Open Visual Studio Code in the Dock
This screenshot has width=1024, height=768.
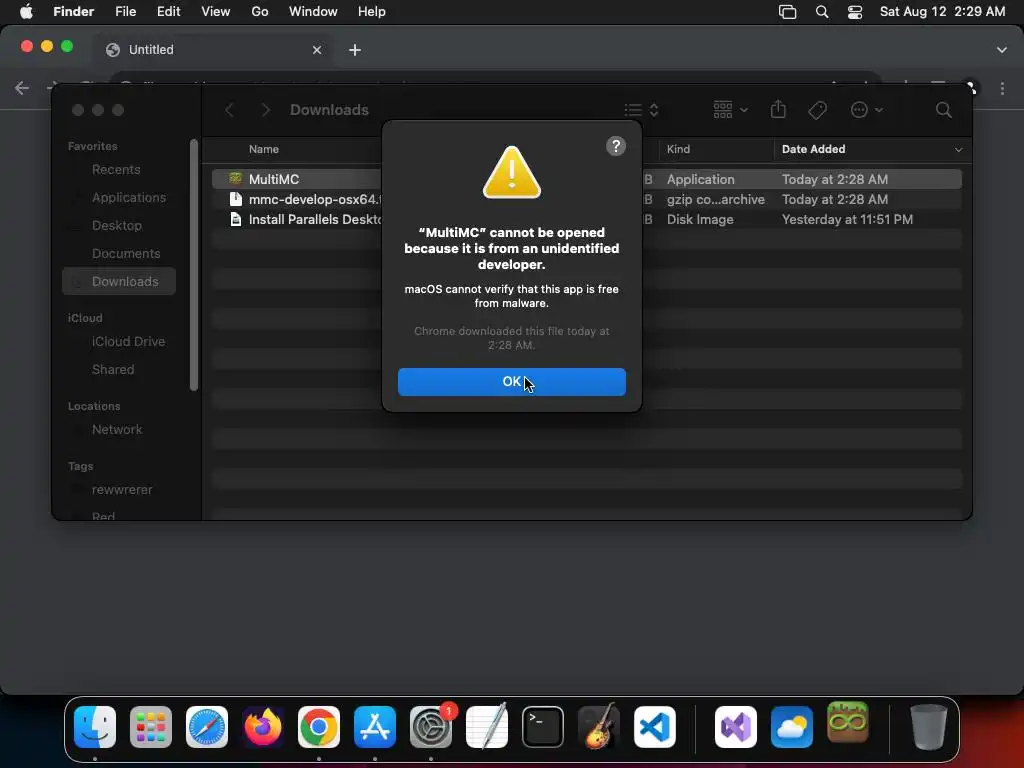tap(655, 727)
